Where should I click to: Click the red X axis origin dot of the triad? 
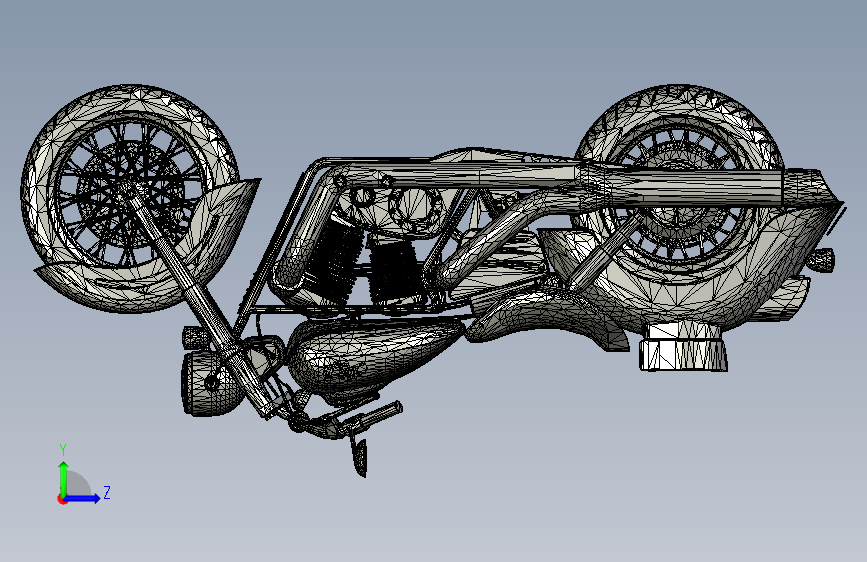click(x=62, y=499)
